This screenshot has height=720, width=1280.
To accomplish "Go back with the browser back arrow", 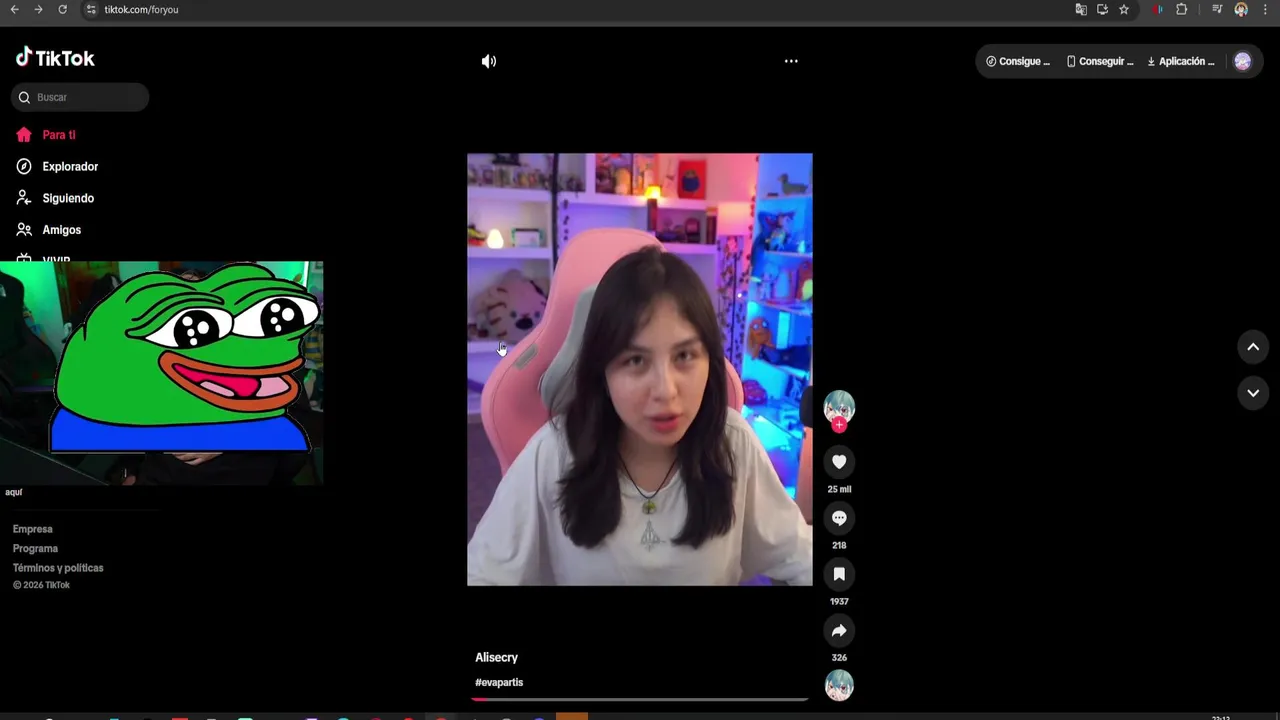I will [x=14, y=9].
